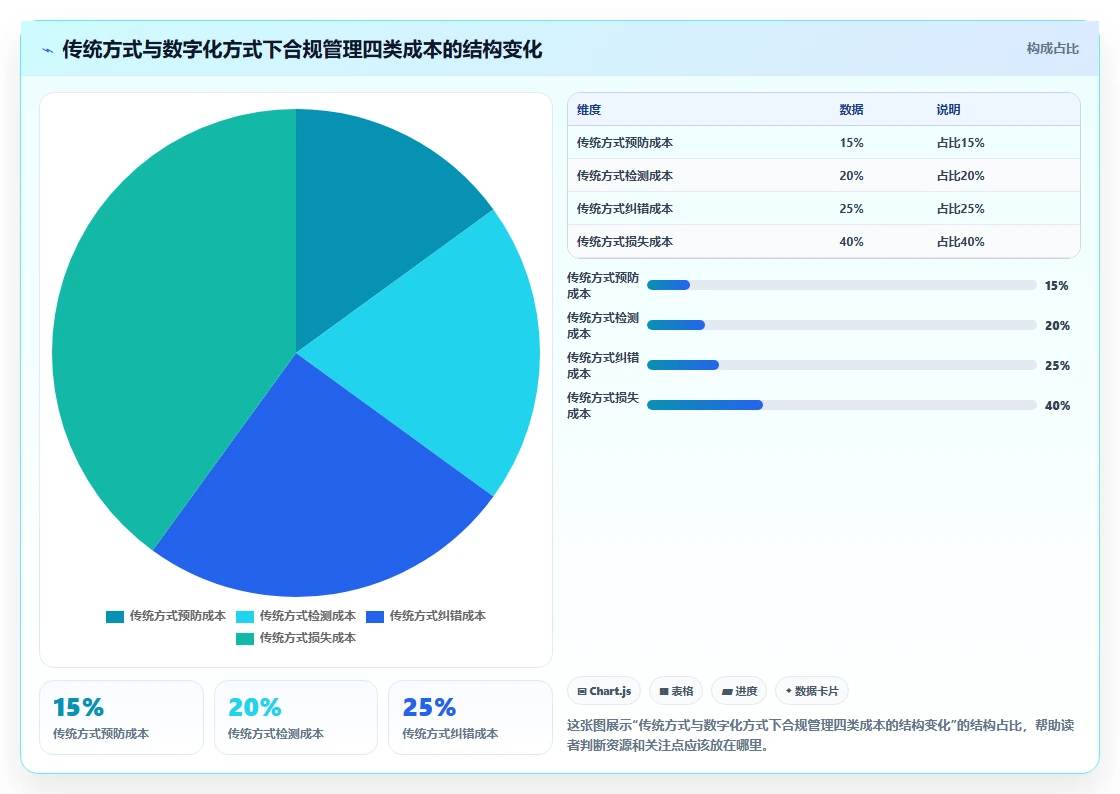Screen dimensions: 1120x794
Task: Click the description paragraph below tags
Action: click(821, 735)
